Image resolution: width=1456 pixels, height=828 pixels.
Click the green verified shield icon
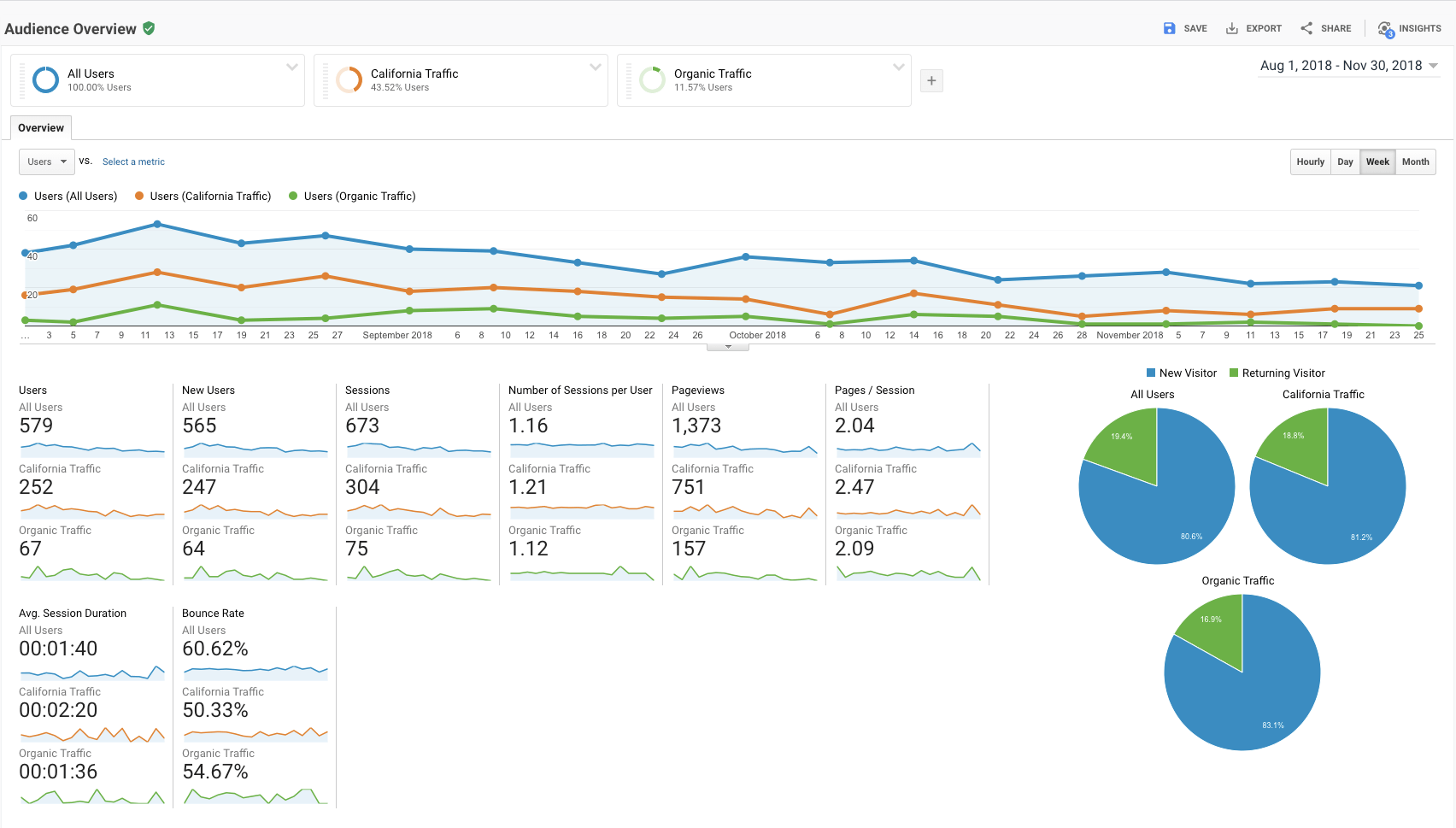point(149,28)
